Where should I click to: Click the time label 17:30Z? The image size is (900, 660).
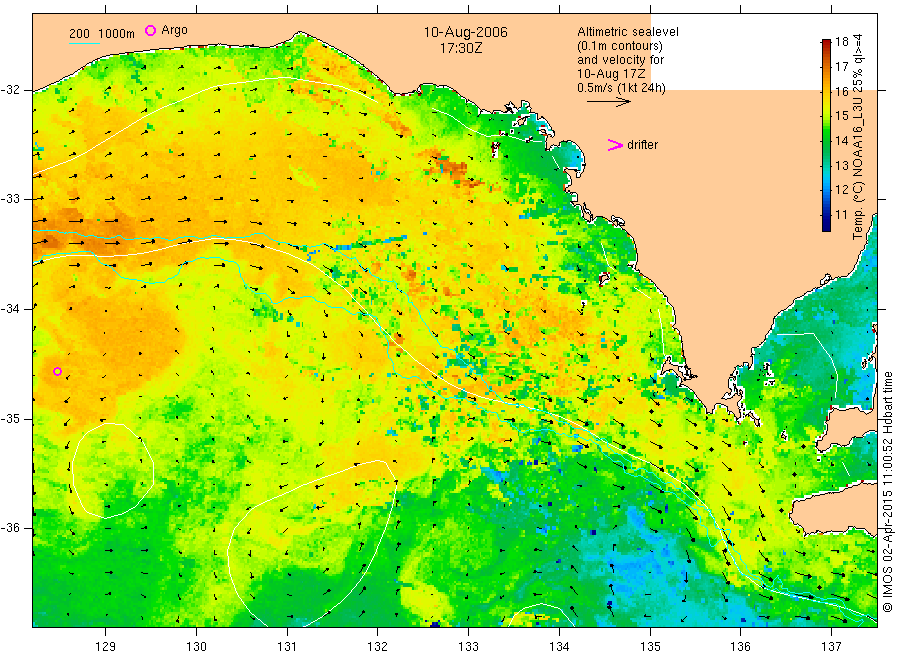click(x=461, y=49)
